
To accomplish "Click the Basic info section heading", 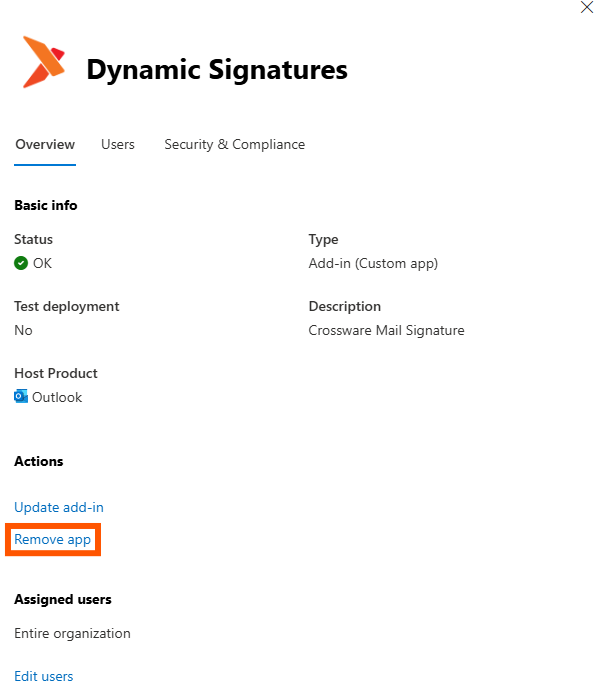I will [46, 206].
